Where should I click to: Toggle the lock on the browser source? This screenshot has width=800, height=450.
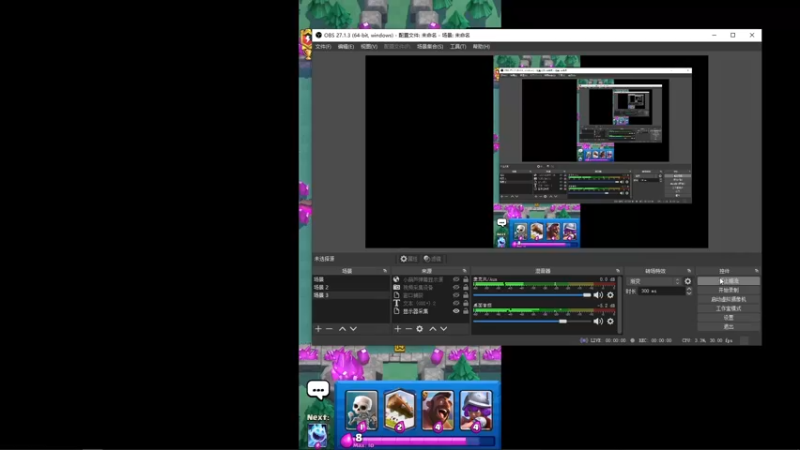click(x=465, y=280)
